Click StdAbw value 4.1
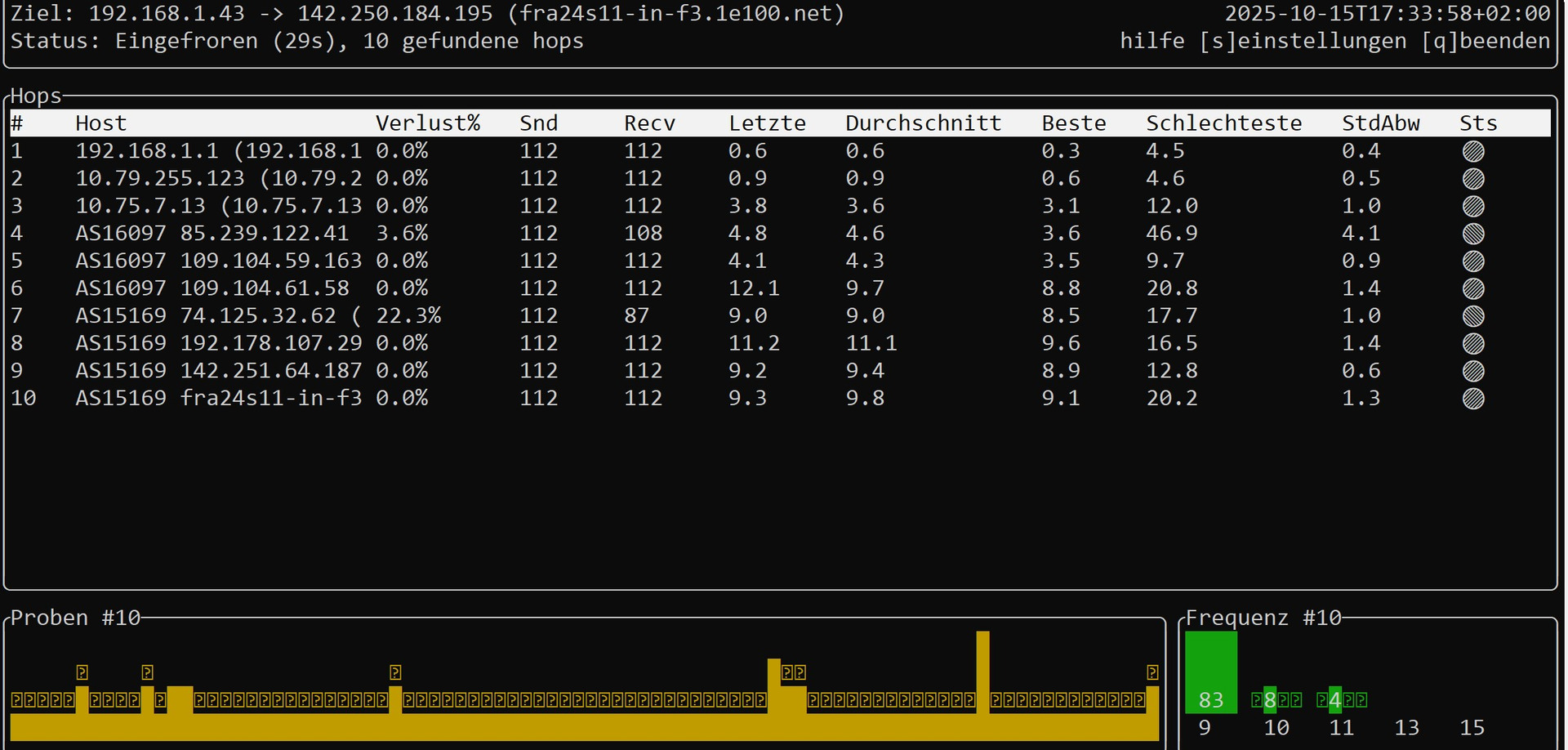Viewport: 1568px width, 750px height. point(1361,234)
